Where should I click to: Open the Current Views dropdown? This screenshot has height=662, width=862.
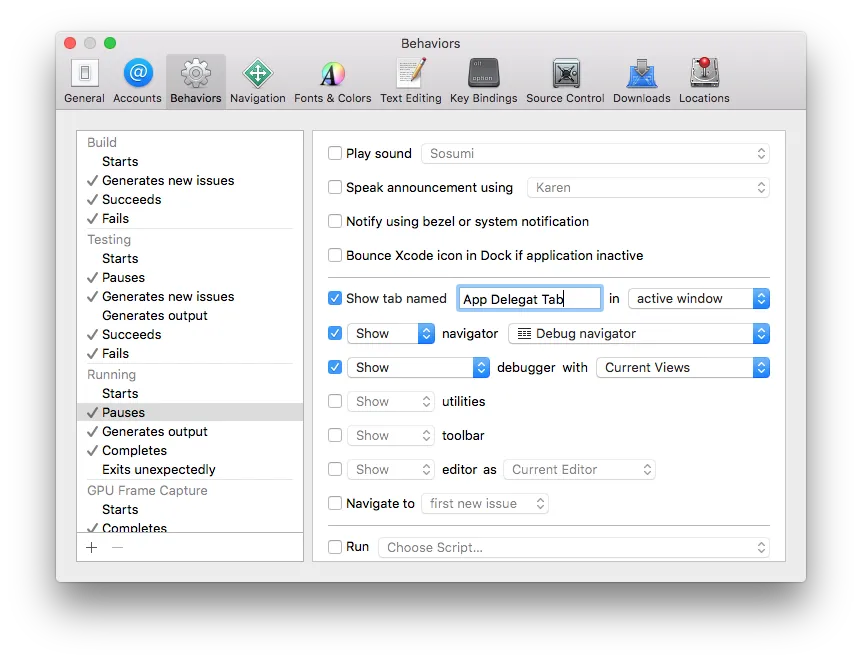pos(683,367)
